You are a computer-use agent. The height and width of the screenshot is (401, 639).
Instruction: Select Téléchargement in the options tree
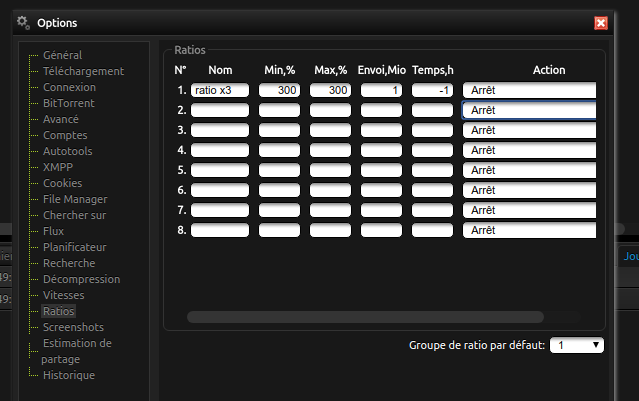83,71
